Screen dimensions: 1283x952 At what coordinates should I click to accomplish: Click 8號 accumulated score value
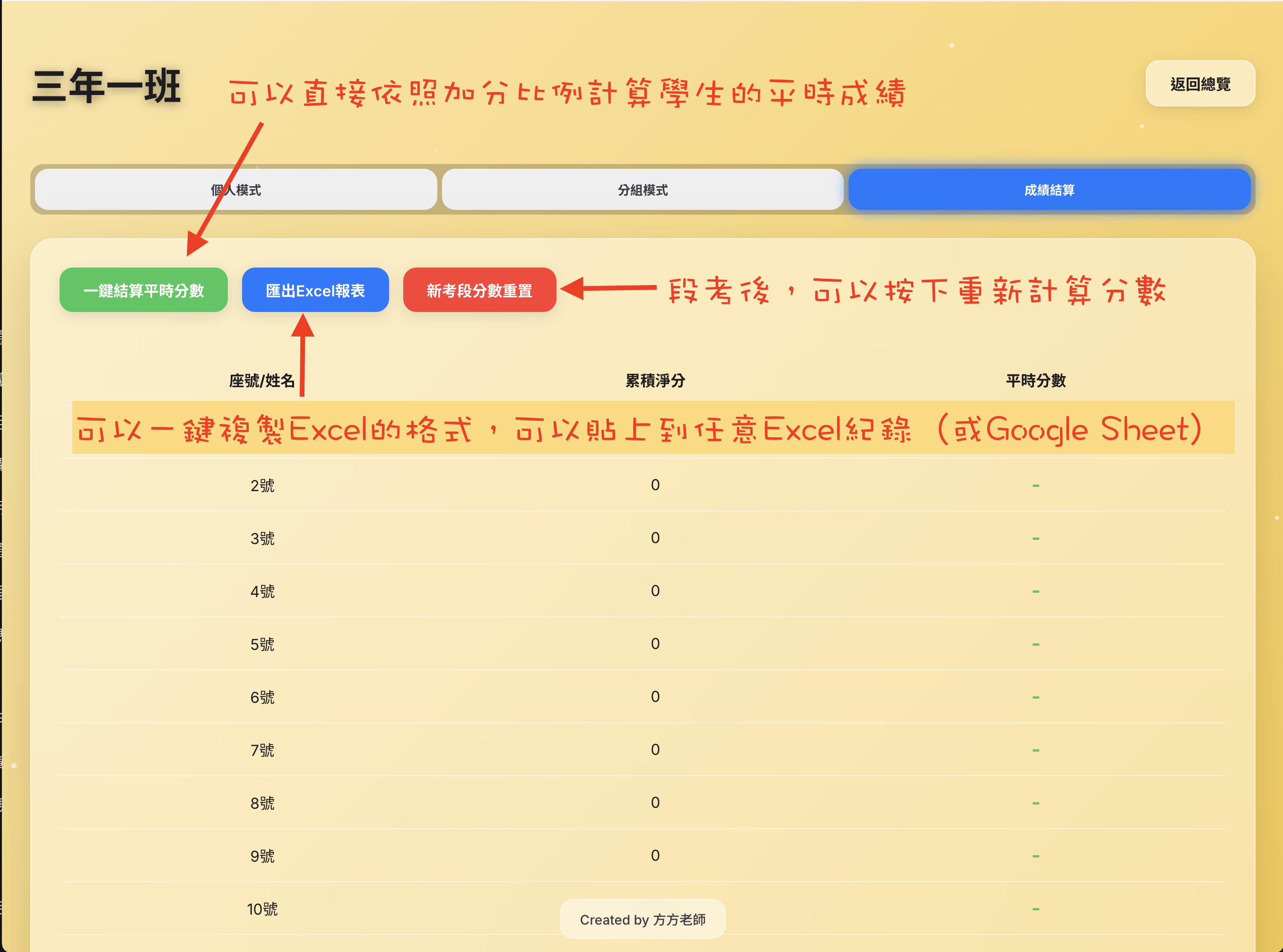655,803
